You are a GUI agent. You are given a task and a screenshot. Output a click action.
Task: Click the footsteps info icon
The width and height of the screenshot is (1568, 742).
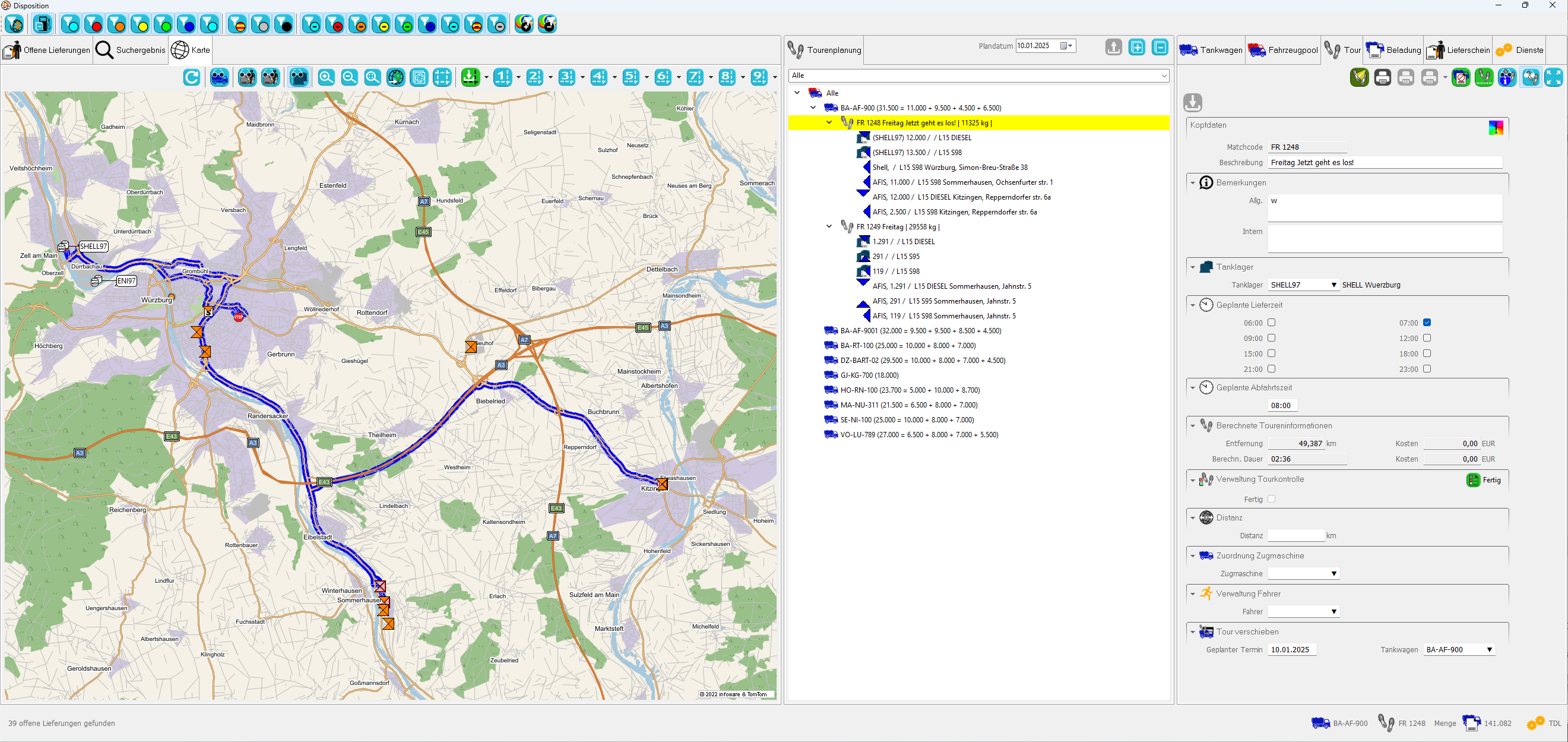pos(1507,77)
